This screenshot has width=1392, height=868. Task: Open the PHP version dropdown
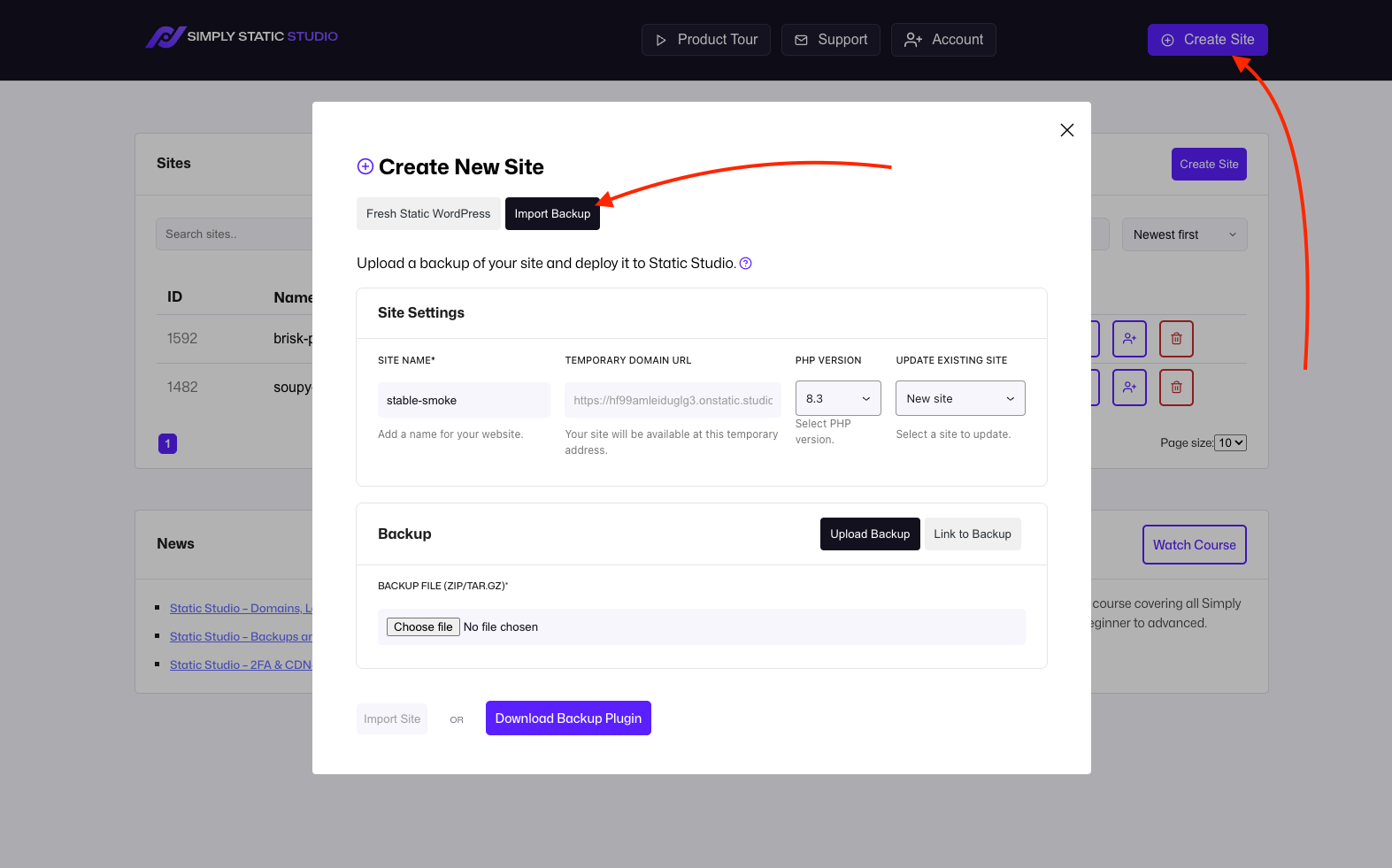(x=838, y=399)
